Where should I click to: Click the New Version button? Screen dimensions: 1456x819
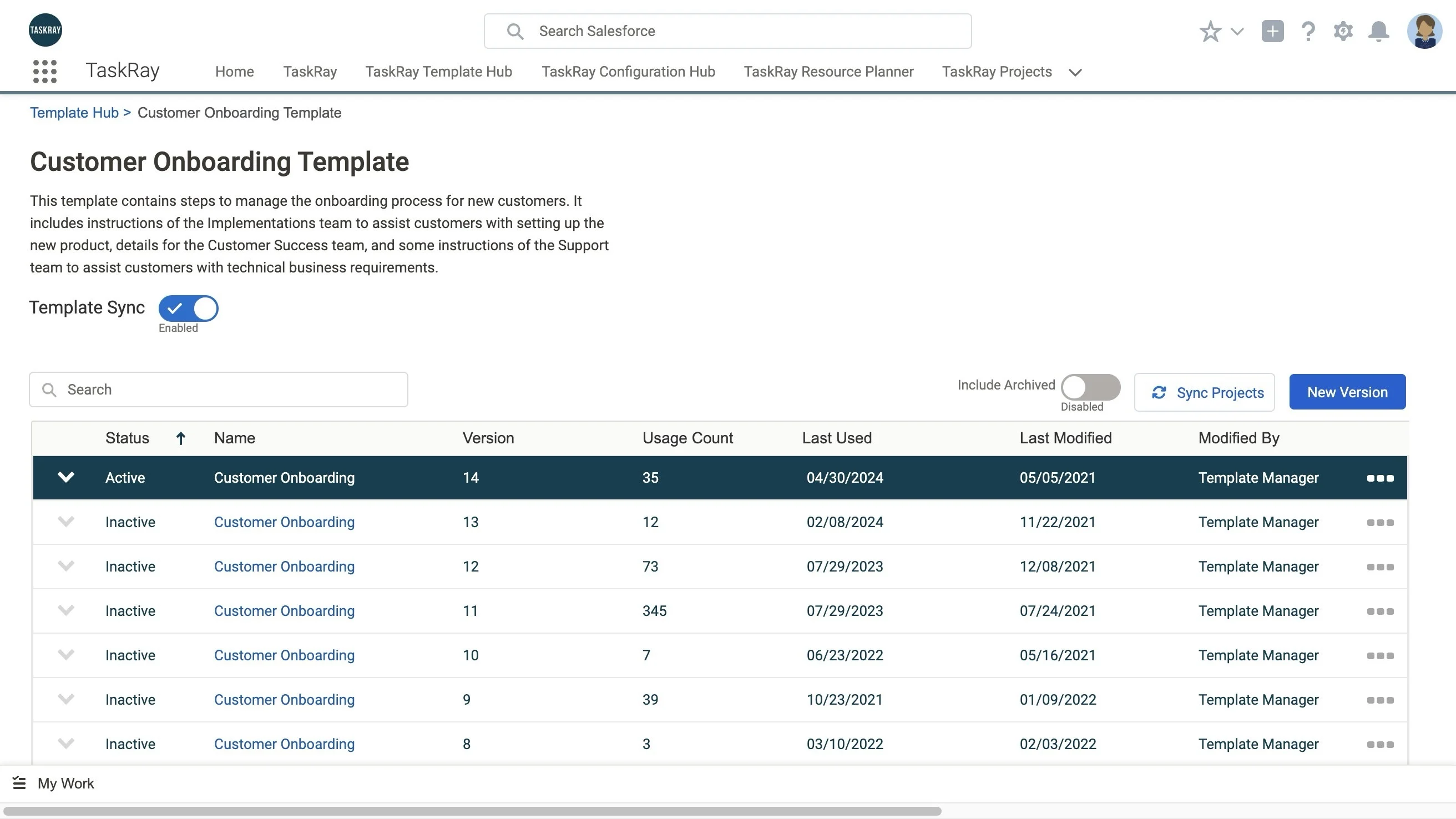pyautogui.click(x=1347, y=392)
